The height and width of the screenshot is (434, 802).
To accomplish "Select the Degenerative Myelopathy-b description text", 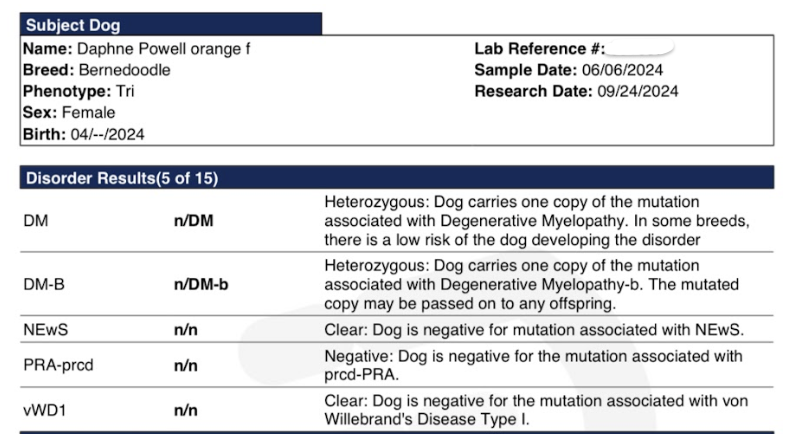I will coord(531,284).
